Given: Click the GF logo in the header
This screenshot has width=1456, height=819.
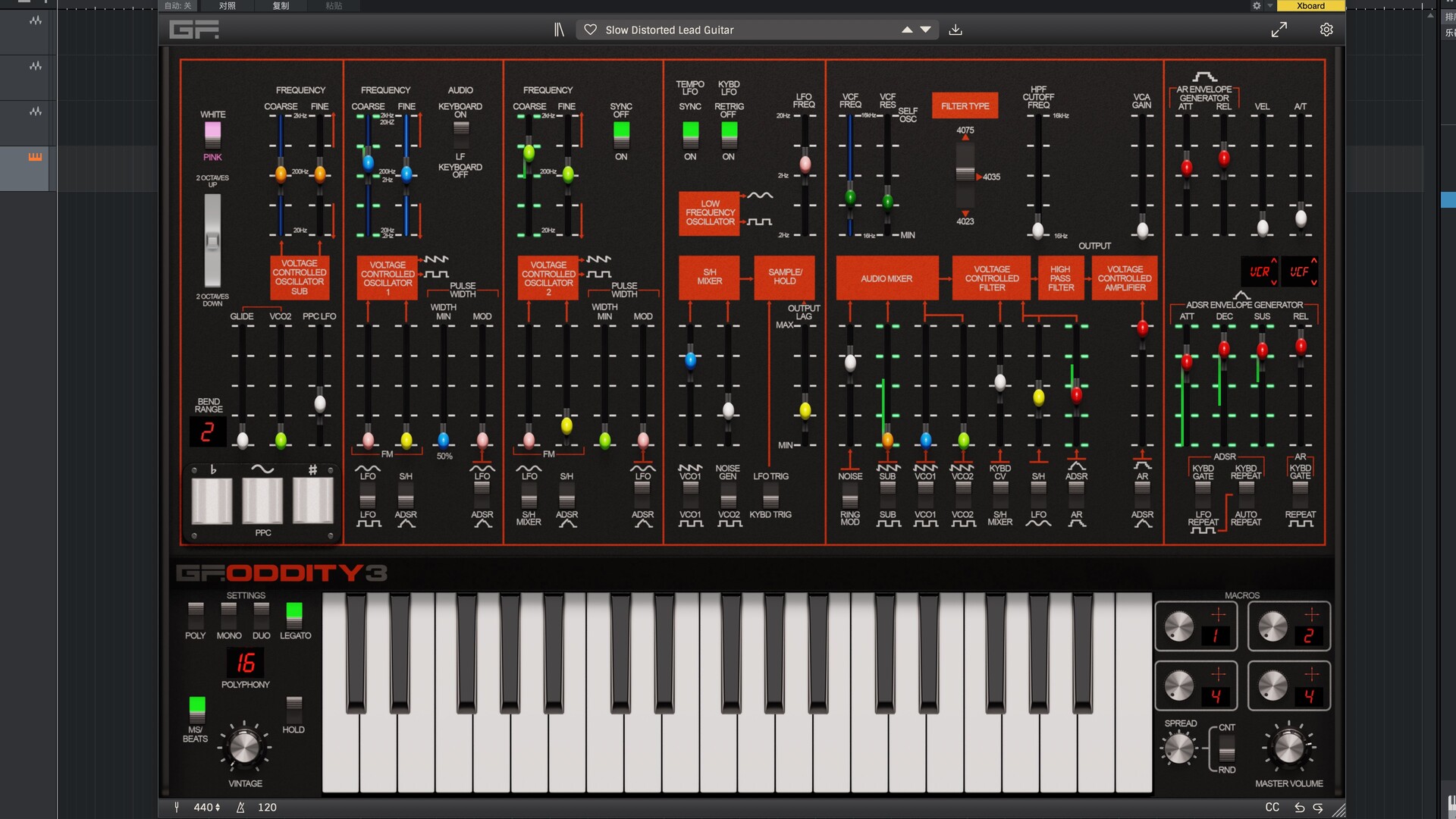Looking at the screenshot, I should tap(194, 30).
